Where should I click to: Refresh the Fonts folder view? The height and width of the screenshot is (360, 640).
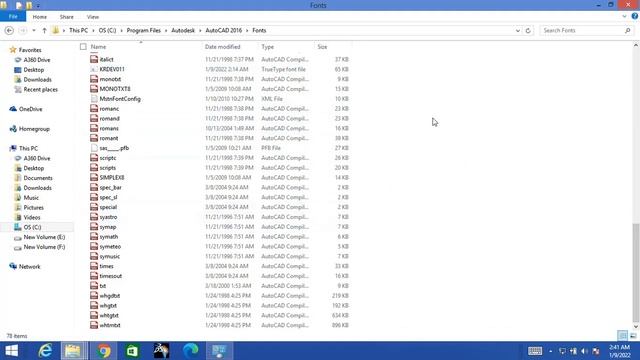528,31
